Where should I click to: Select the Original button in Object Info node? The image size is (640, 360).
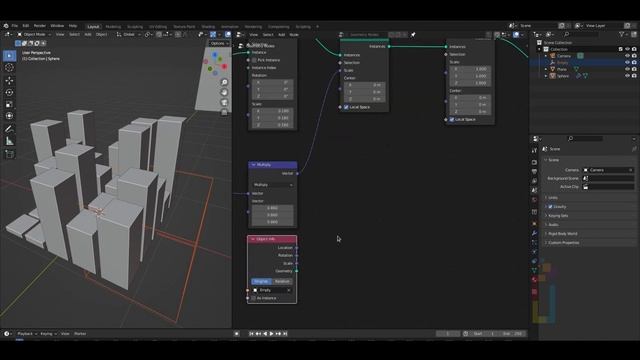261,282
